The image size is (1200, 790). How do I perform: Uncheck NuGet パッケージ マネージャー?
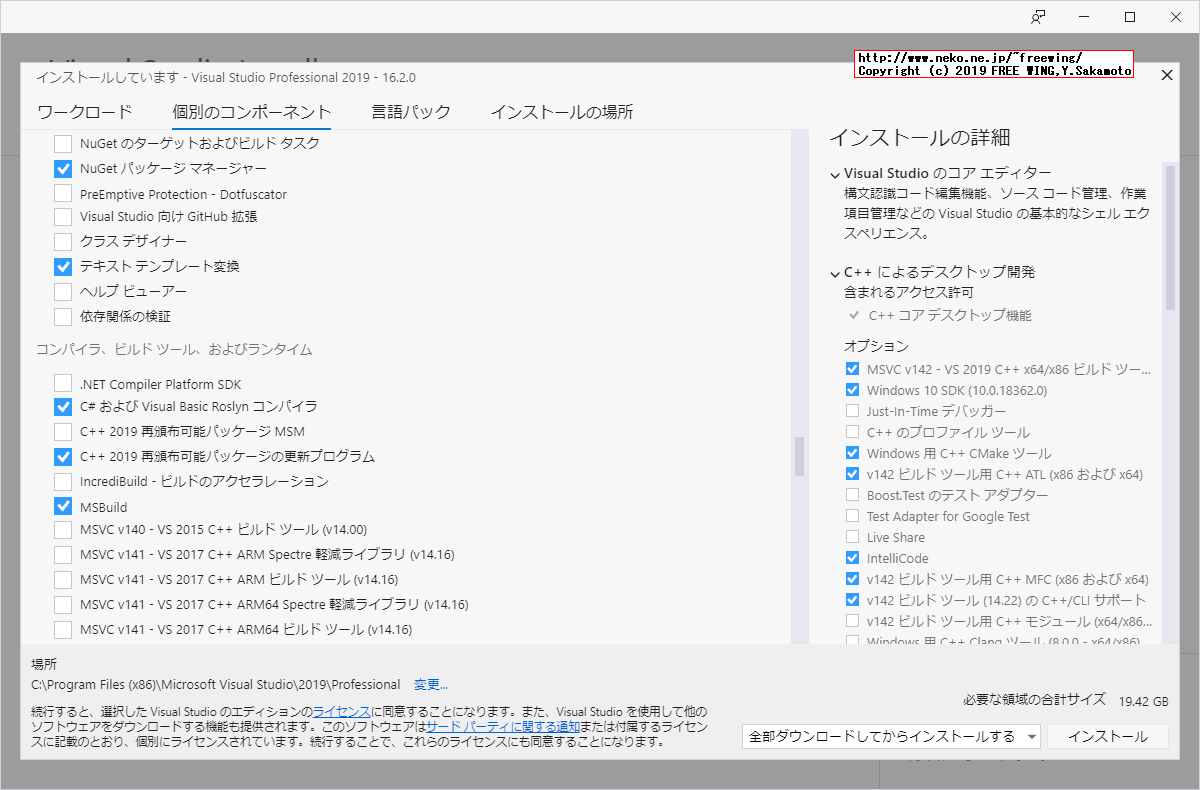(62, 168)
